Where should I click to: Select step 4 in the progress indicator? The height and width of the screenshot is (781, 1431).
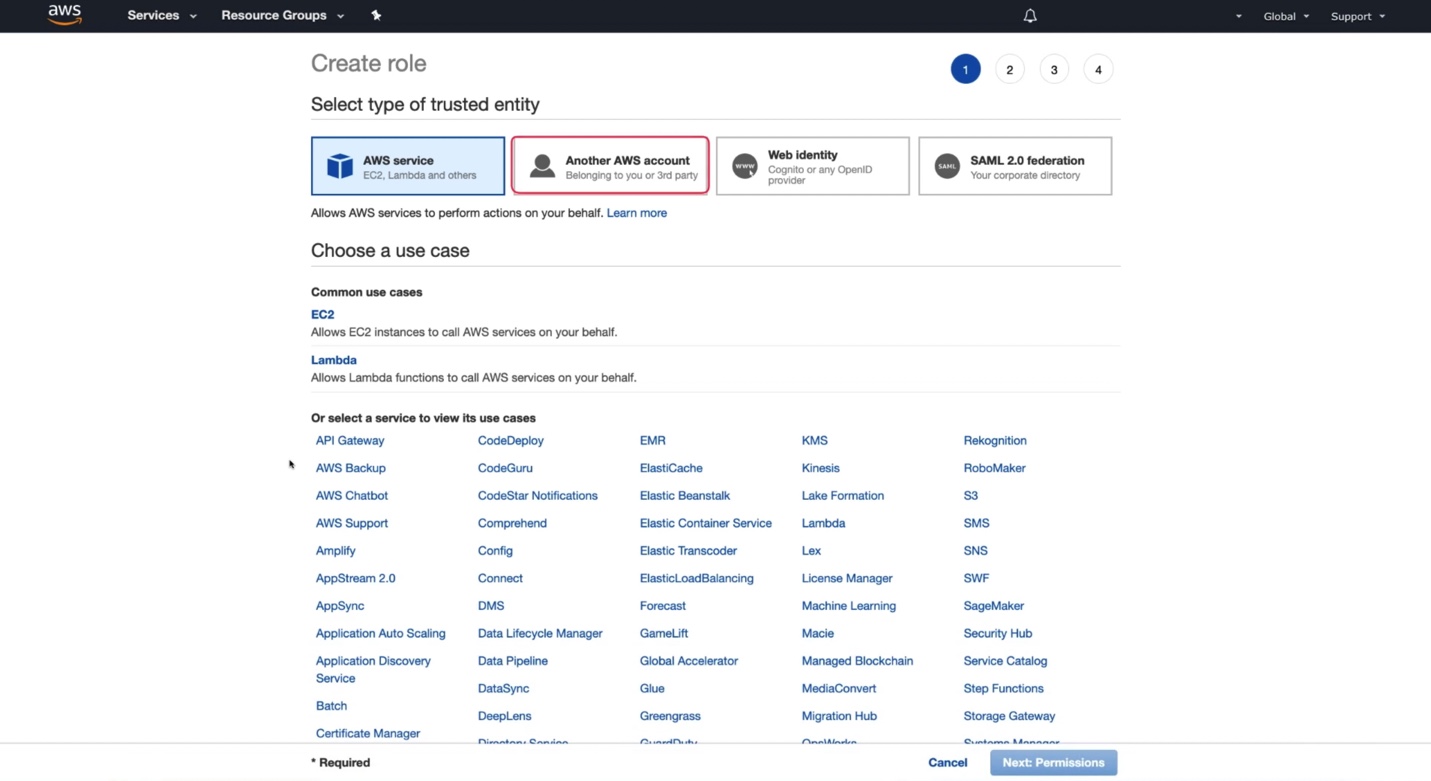[1098, 69]
